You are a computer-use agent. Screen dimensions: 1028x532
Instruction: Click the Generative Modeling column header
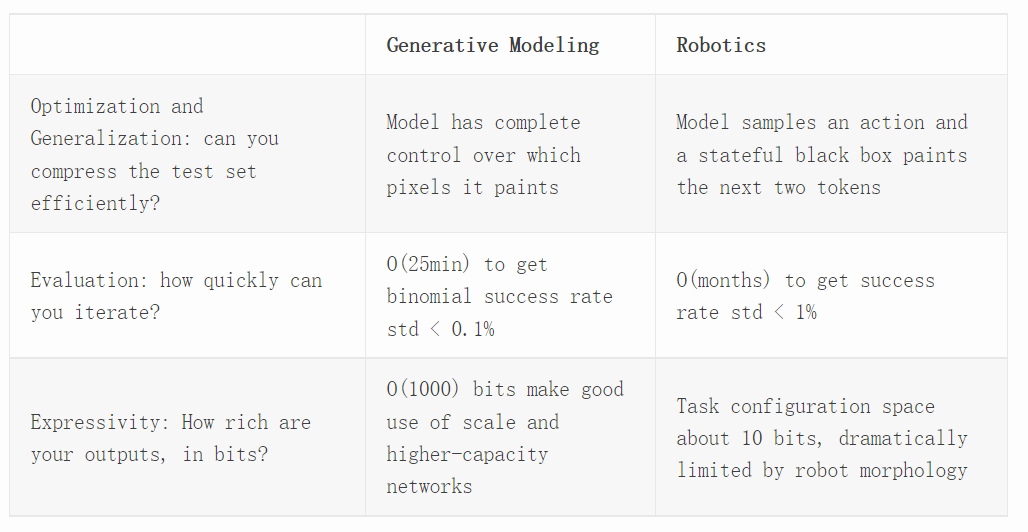[493, 45]
